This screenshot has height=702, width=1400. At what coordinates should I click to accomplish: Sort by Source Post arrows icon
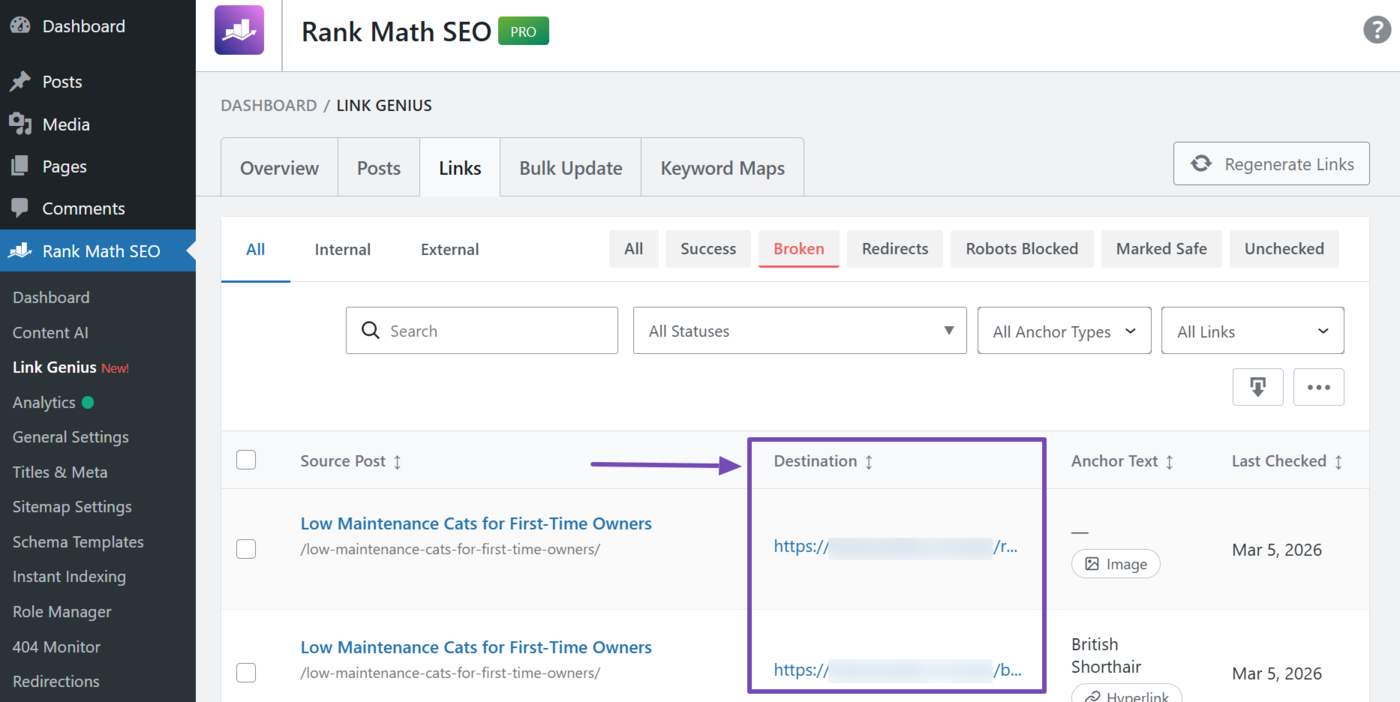(x=397, y=461)
